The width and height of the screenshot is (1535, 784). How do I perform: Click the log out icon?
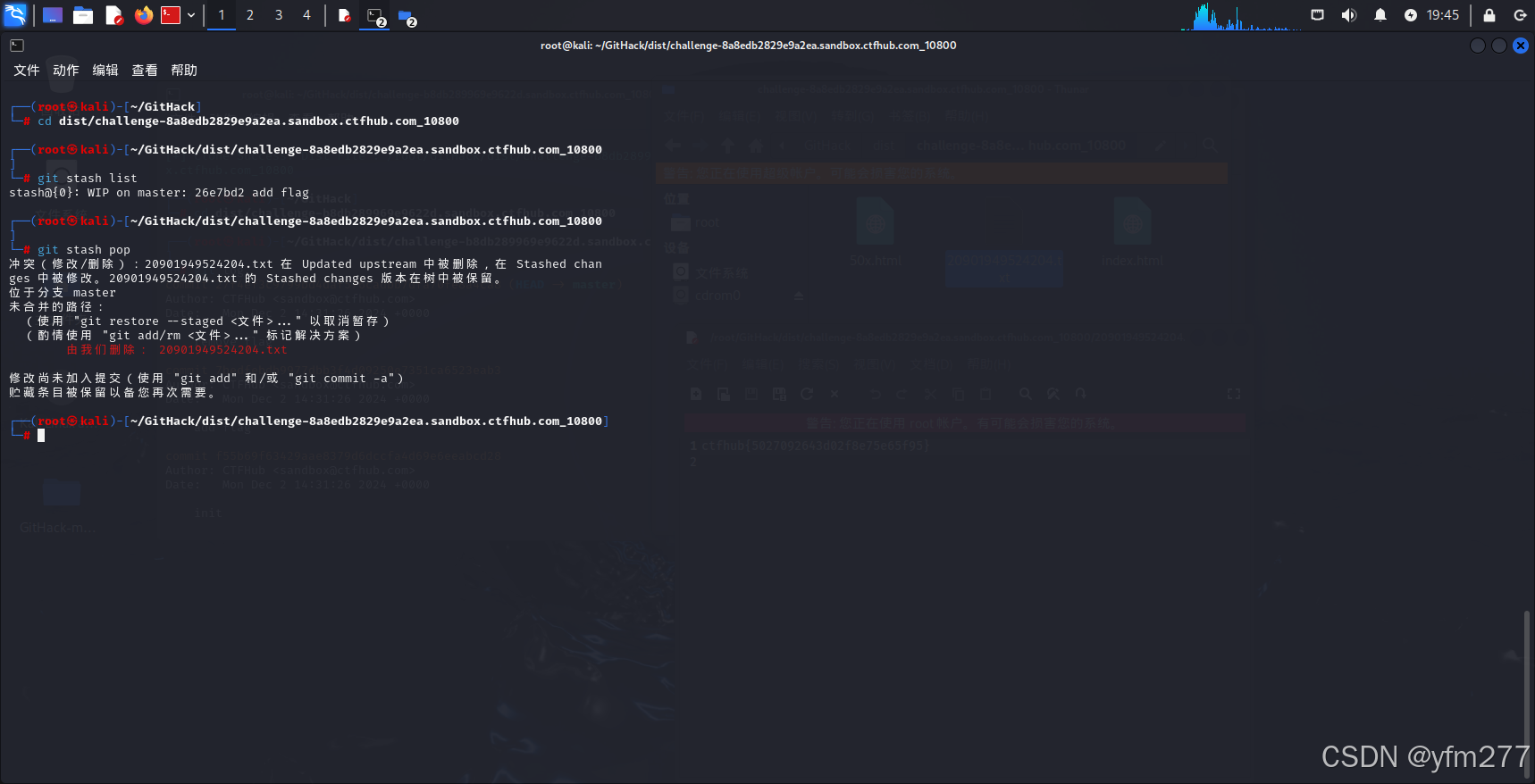(1520, 15)
